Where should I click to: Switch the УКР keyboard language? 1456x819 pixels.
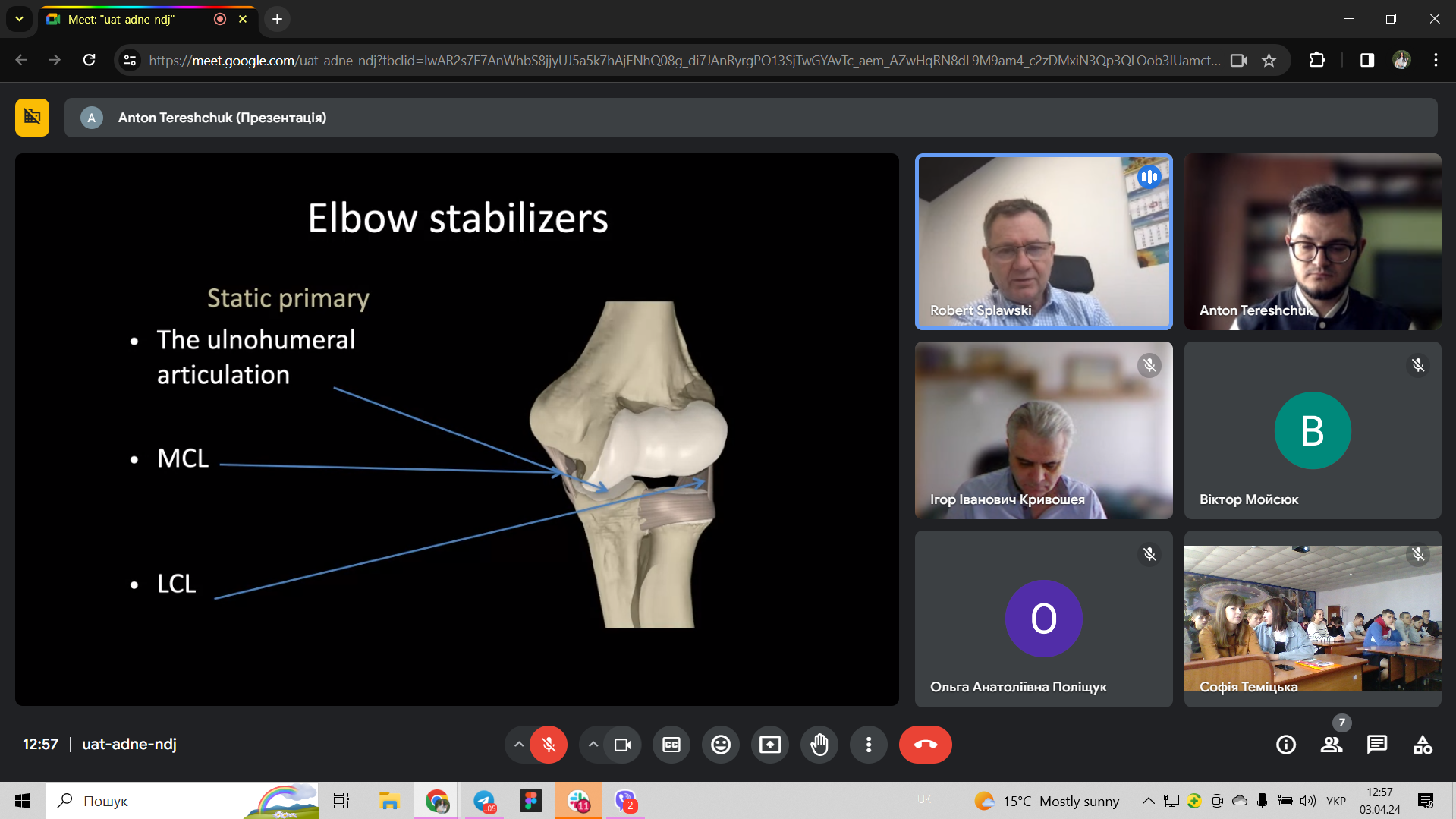1336,801
